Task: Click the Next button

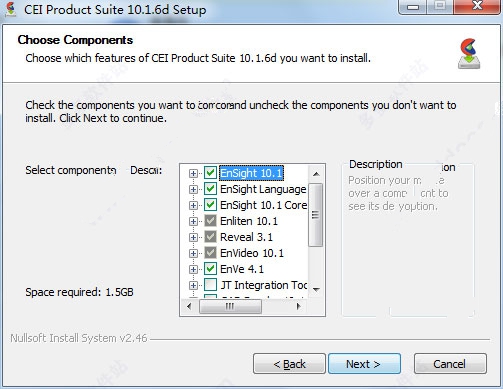Action: pos(364,364)
